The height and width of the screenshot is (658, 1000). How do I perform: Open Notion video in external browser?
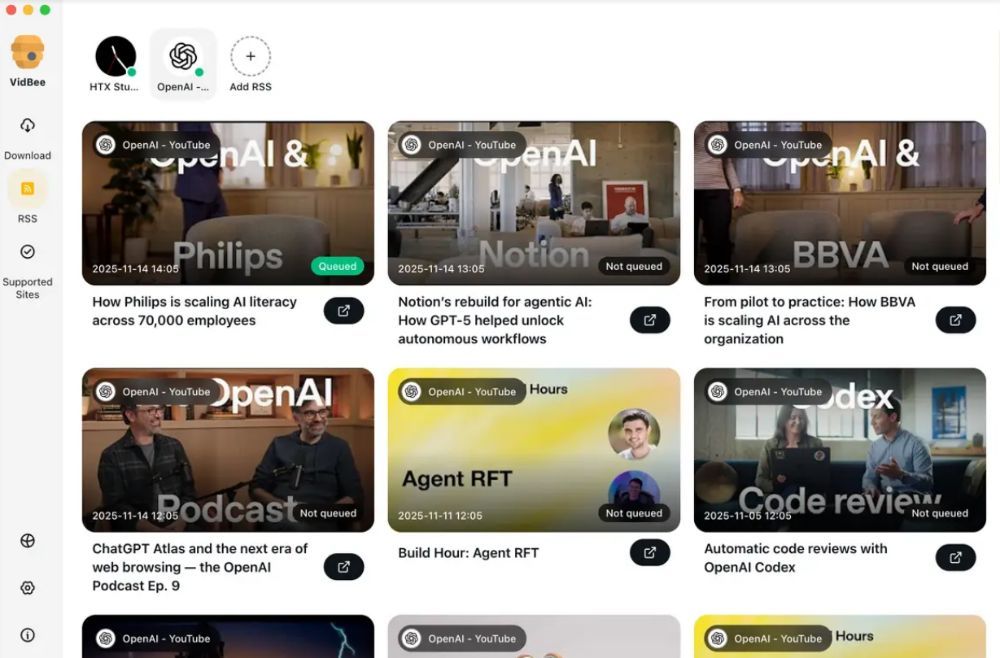pyautogui.click(x=650, y=320)
